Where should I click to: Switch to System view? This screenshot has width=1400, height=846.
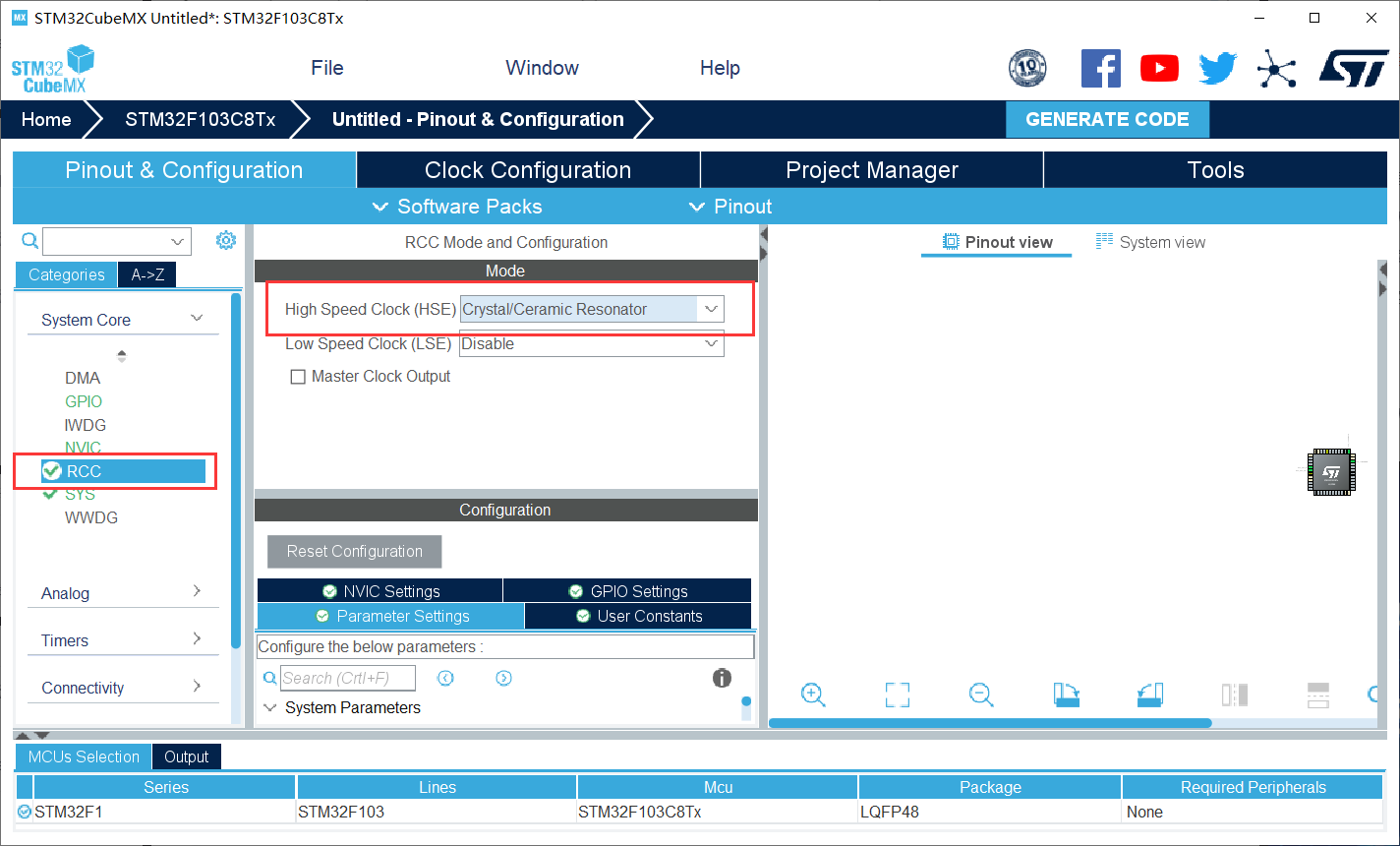click(1150, 242)
